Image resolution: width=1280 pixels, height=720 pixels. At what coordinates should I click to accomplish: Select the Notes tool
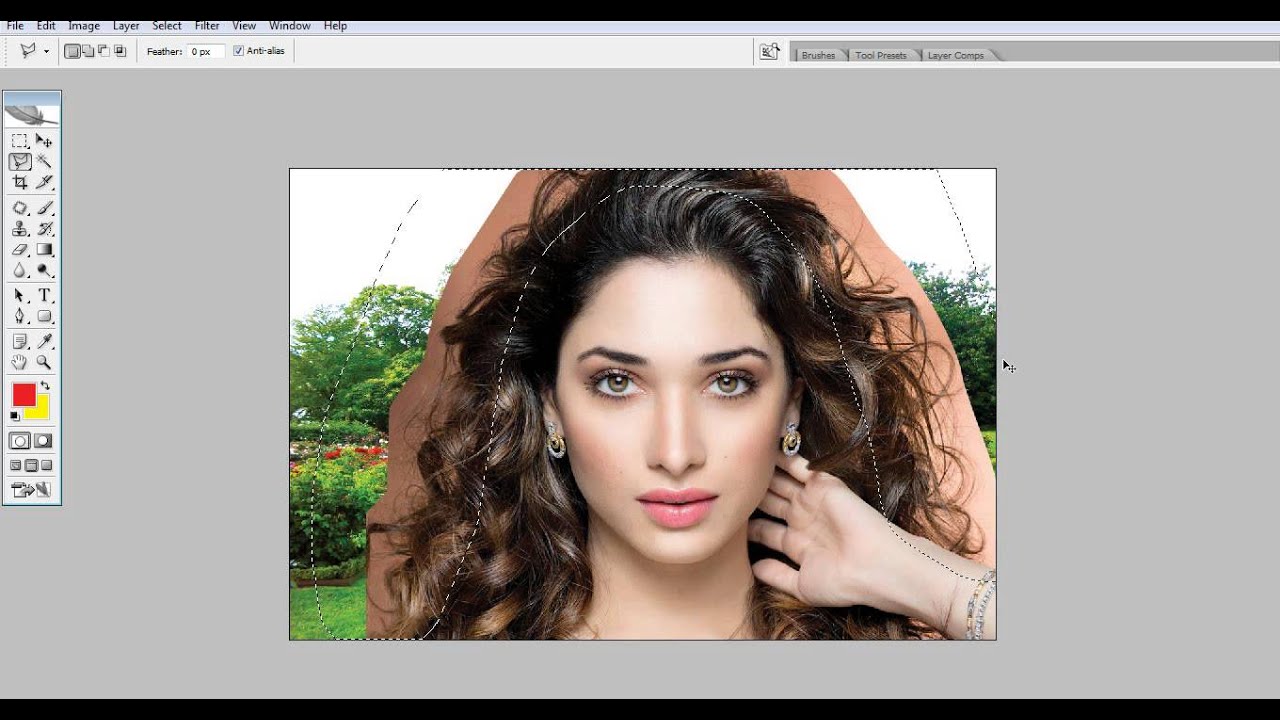tap(20, 342)
